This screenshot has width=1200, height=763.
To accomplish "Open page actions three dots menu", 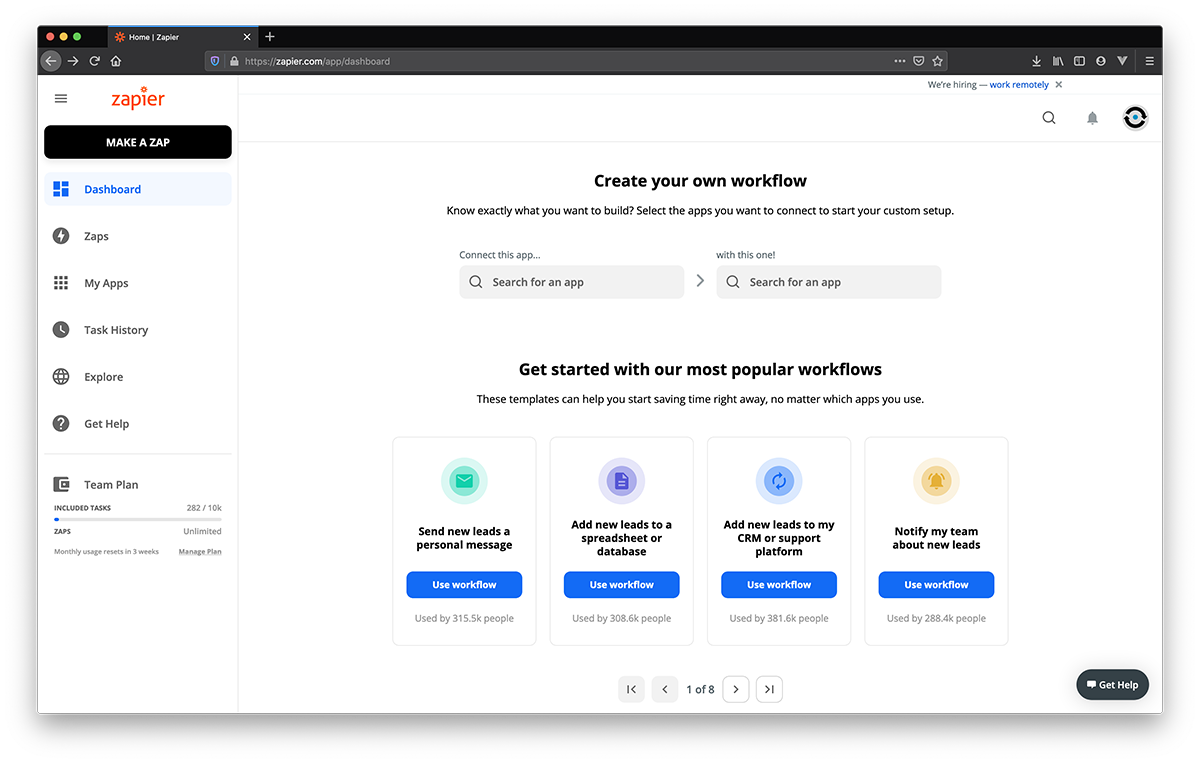I will coord(900,61).
